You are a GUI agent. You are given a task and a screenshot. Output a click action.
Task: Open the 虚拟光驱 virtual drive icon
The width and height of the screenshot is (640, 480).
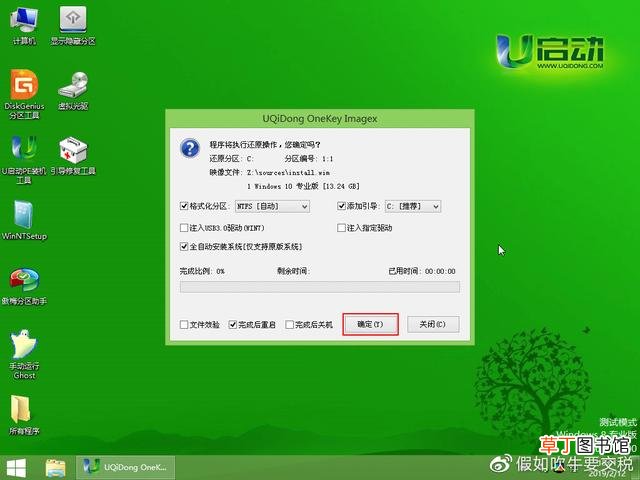coord(73,91)
